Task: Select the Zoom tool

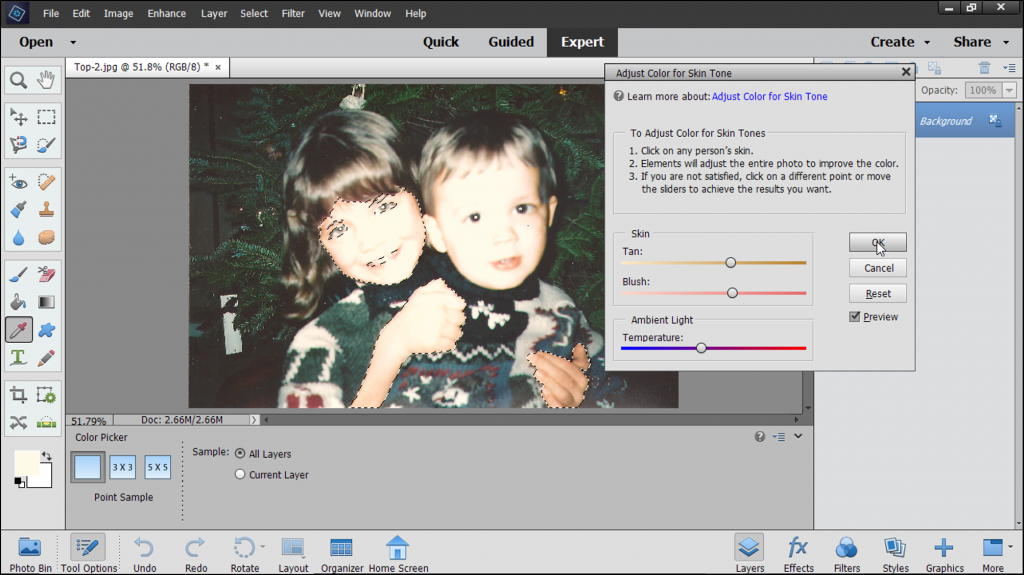Action: (18, 81)
